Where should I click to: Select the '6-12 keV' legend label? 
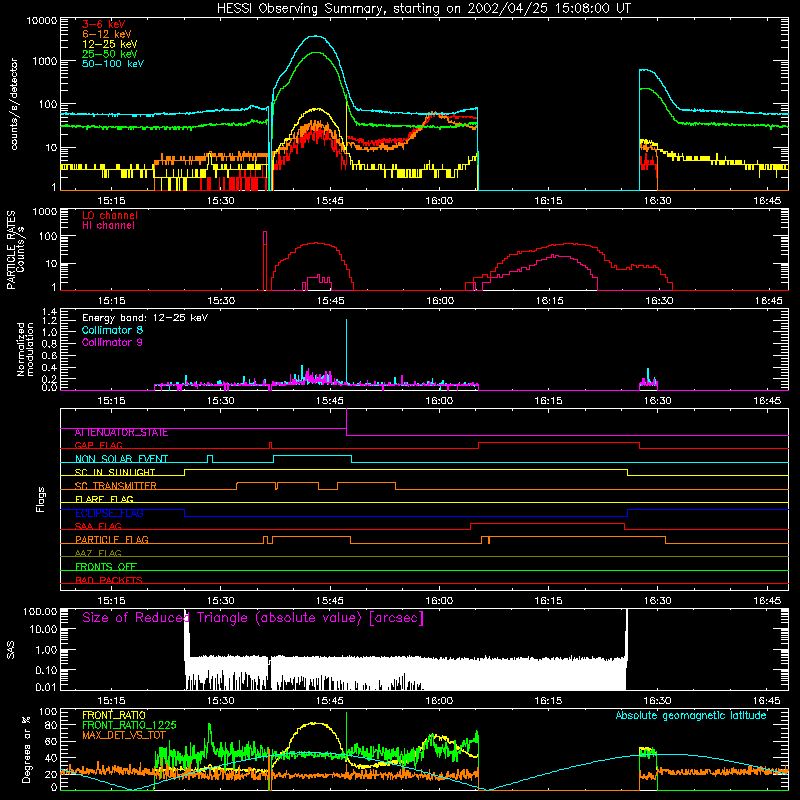pos(107,34)
